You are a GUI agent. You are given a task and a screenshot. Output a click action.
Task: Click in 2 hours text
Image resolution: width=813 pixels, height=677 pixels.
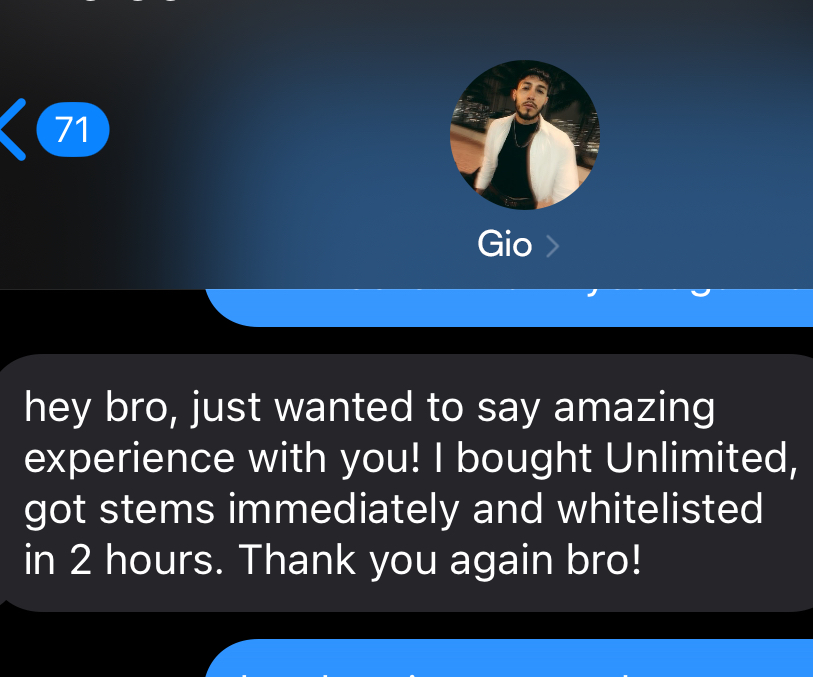point(124,560)
